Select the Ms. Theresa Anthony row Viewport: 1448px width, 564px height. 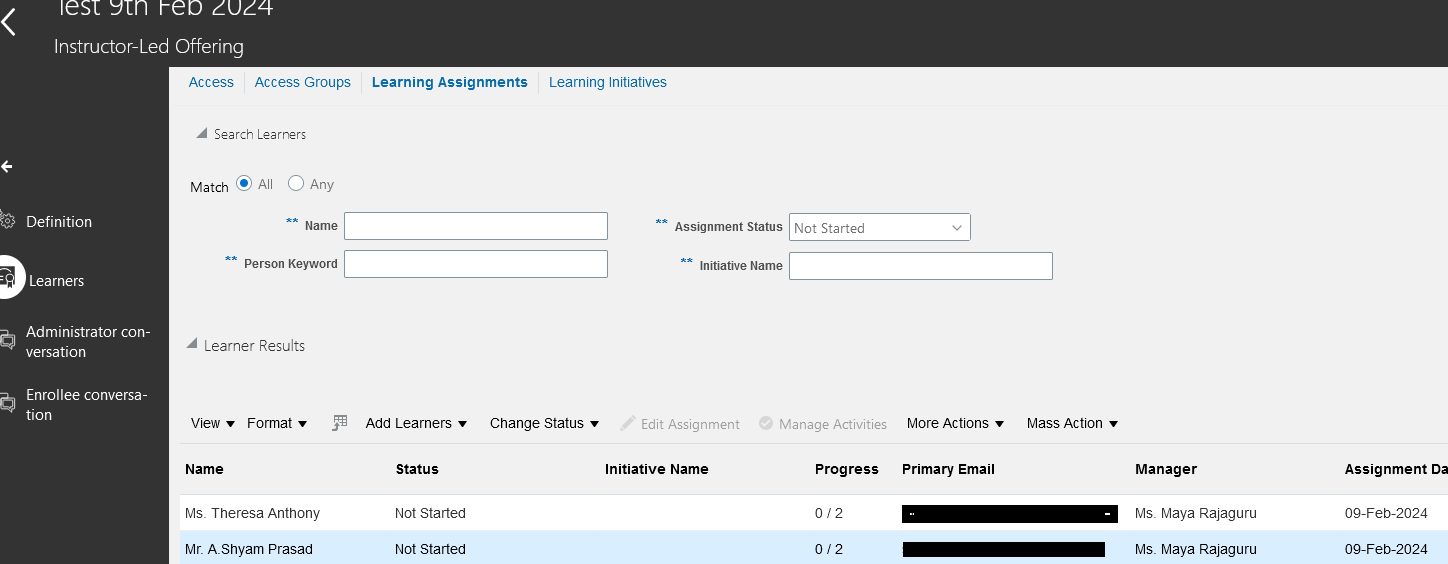click(x=814, y=513)
